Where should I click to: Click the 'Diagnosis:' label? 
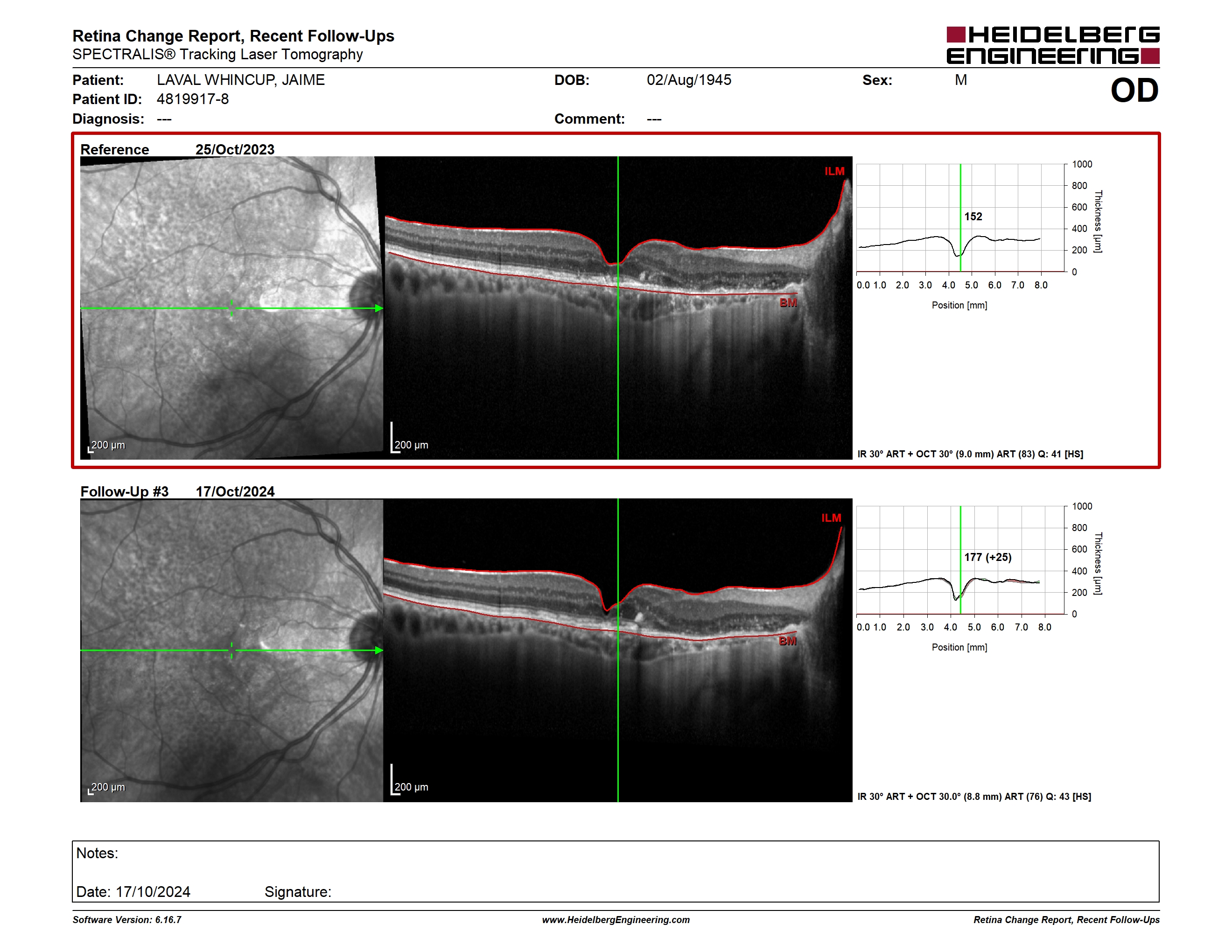point(108,119)
